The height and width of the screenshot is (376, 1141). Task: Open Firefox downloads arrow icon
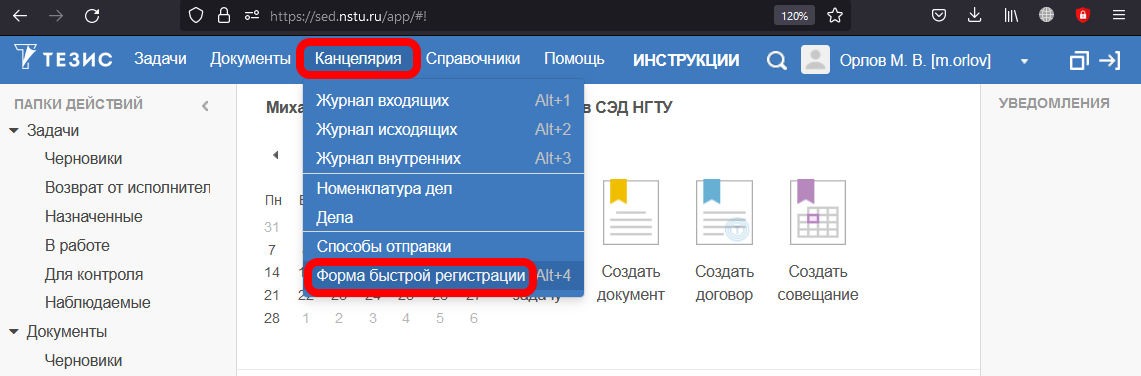point(974,15)
